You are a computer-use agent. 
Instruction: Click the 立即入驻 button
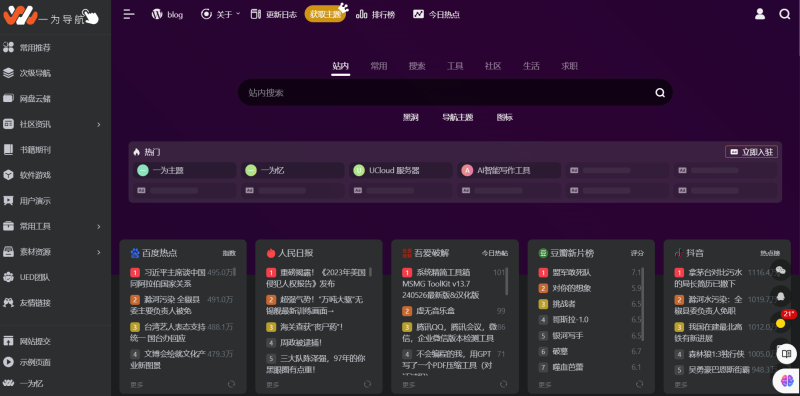[752, 152]
